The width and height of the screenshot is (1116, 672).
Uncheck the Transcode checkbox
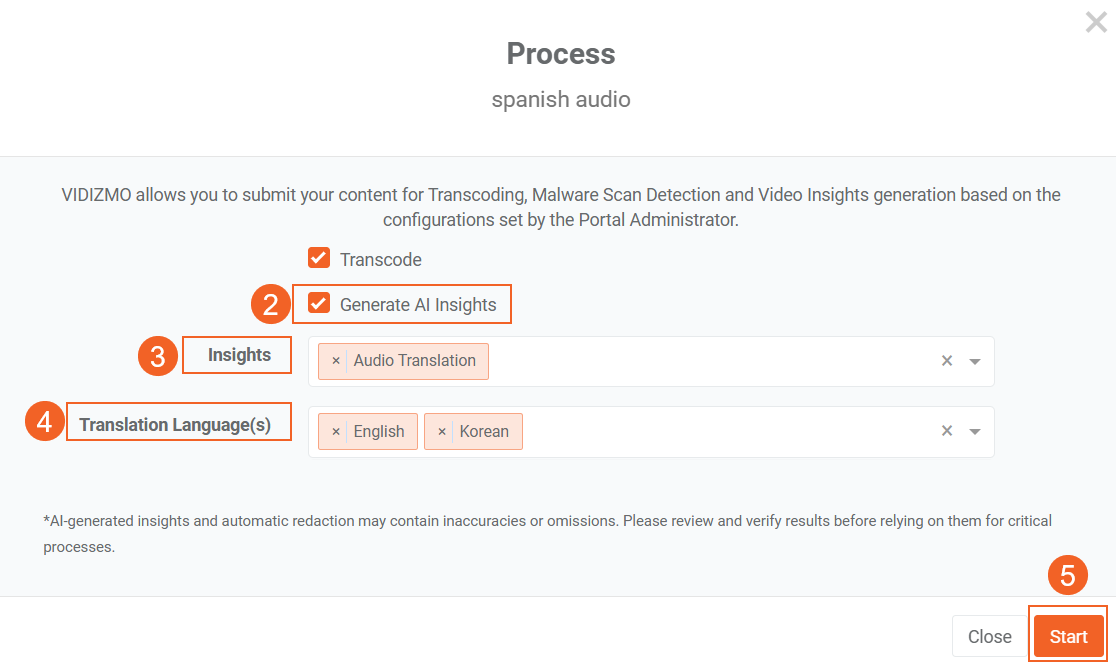click(x=319, y=259)
